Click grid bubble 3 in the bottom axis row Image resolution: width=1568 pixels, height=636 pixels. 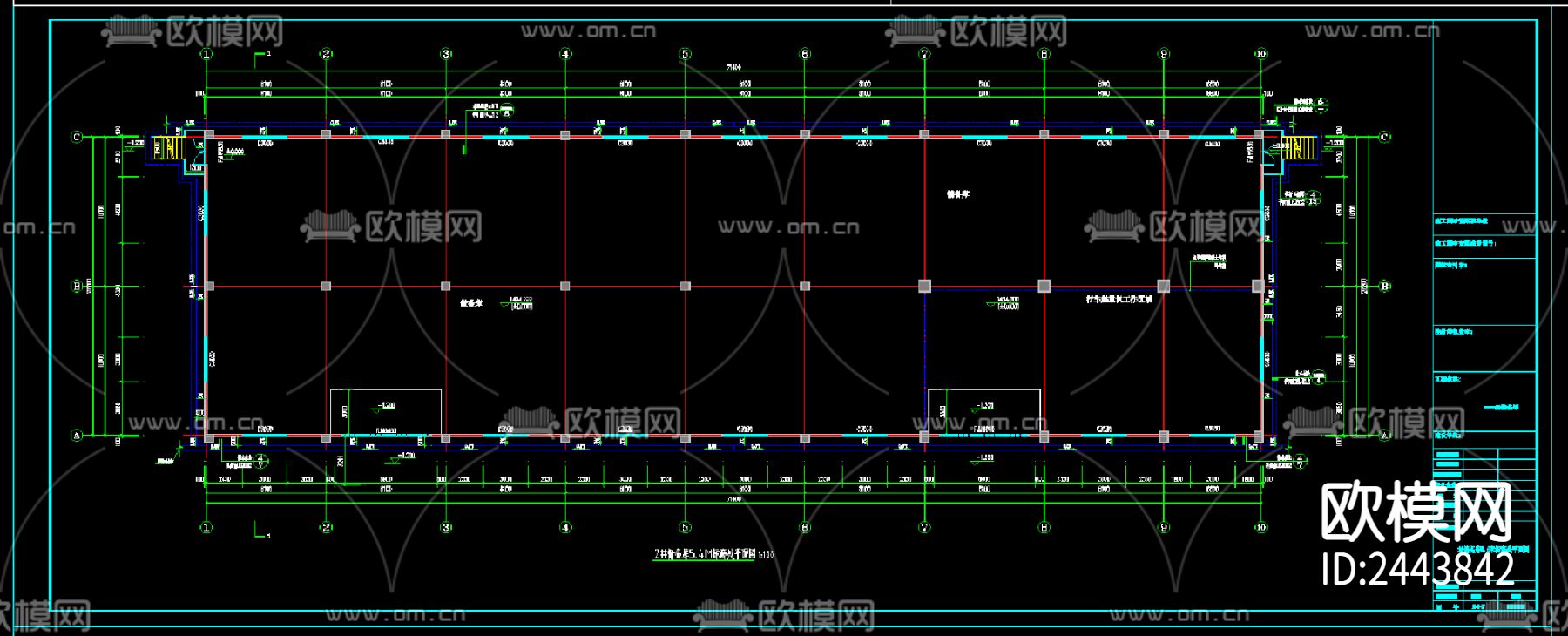click(x=446, y=527)
